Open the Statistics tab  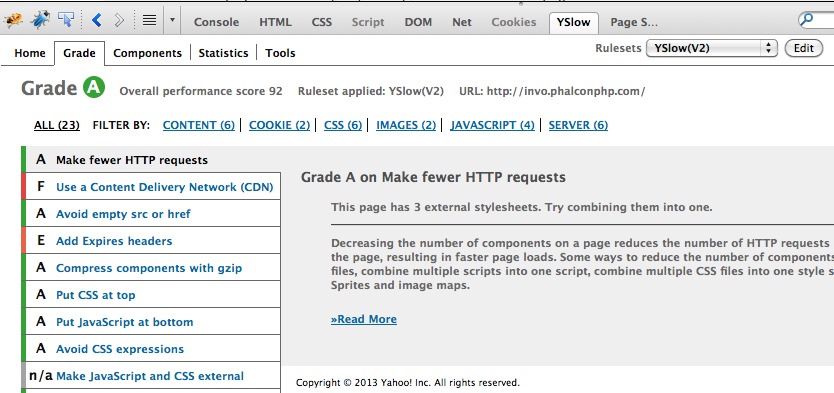point(223,53)
